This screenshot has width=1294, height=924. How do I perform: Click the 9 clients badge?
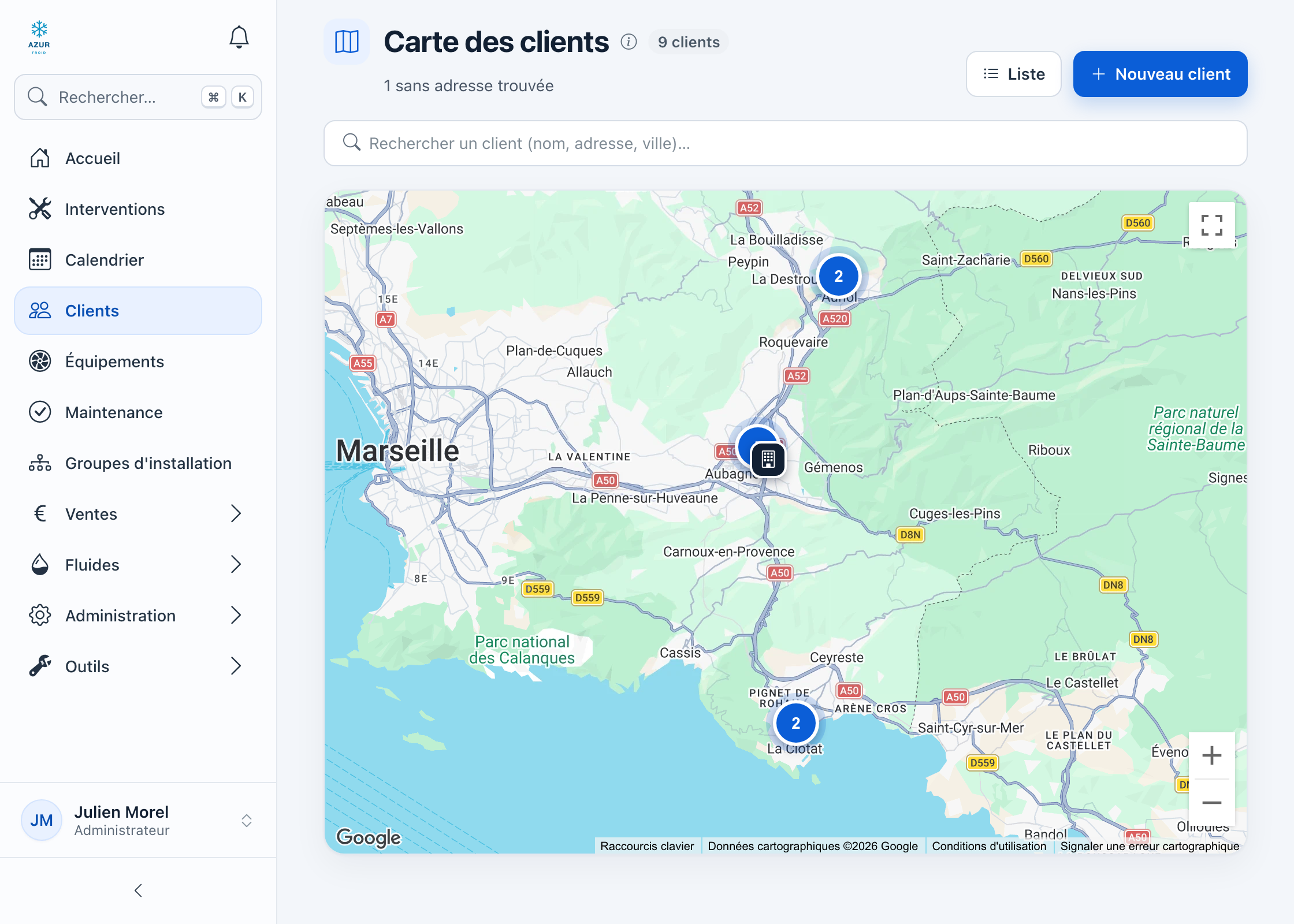[689, 42]
